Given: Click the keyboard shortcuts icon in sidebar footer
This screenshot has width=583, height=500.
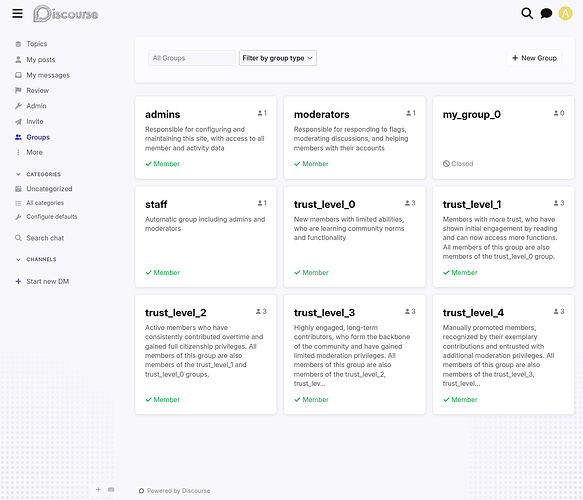Looking at the screenshot, I should pyautogui.click(x=111, y=490).
